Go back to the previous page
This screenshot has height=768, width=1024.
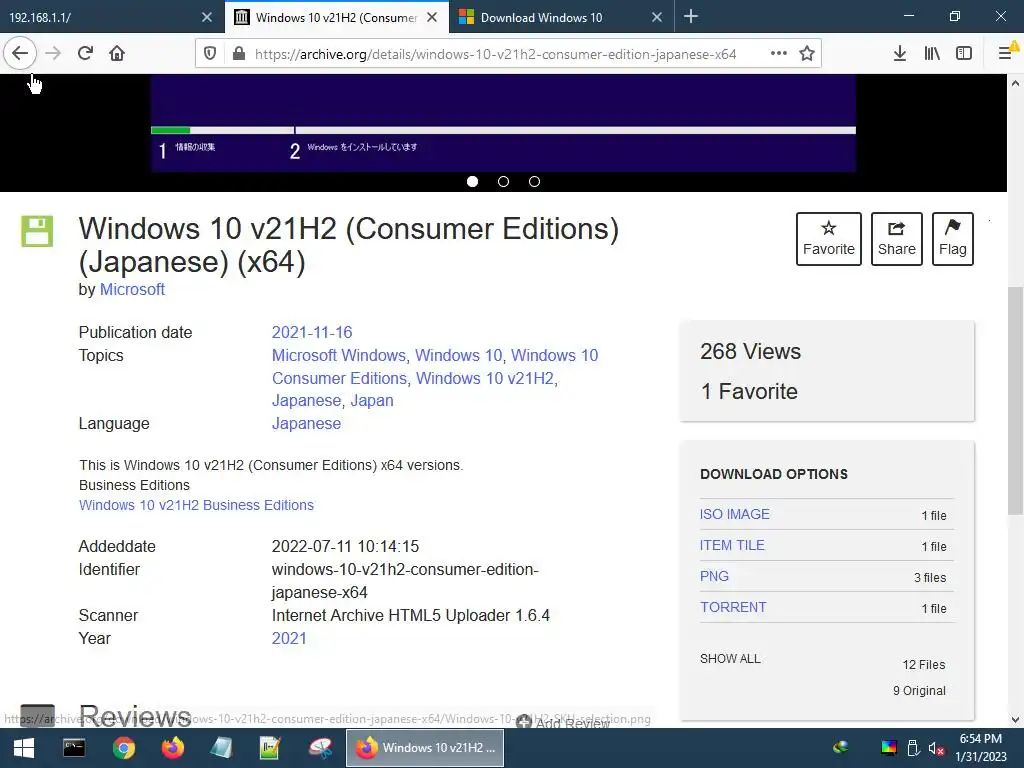coord(20,54)
